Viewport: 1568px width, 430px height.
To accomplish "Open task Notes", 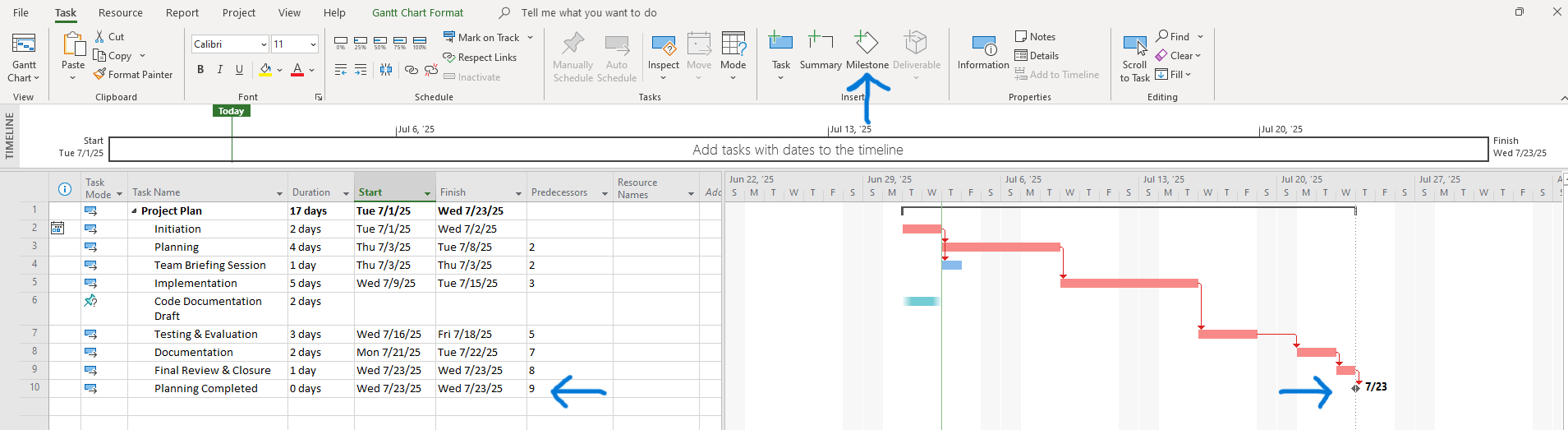I will coord(1035,37).
